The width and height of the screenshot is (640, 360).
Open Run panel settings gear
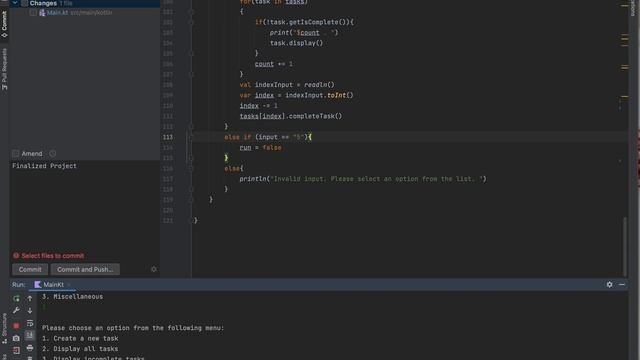click(609, 284)
